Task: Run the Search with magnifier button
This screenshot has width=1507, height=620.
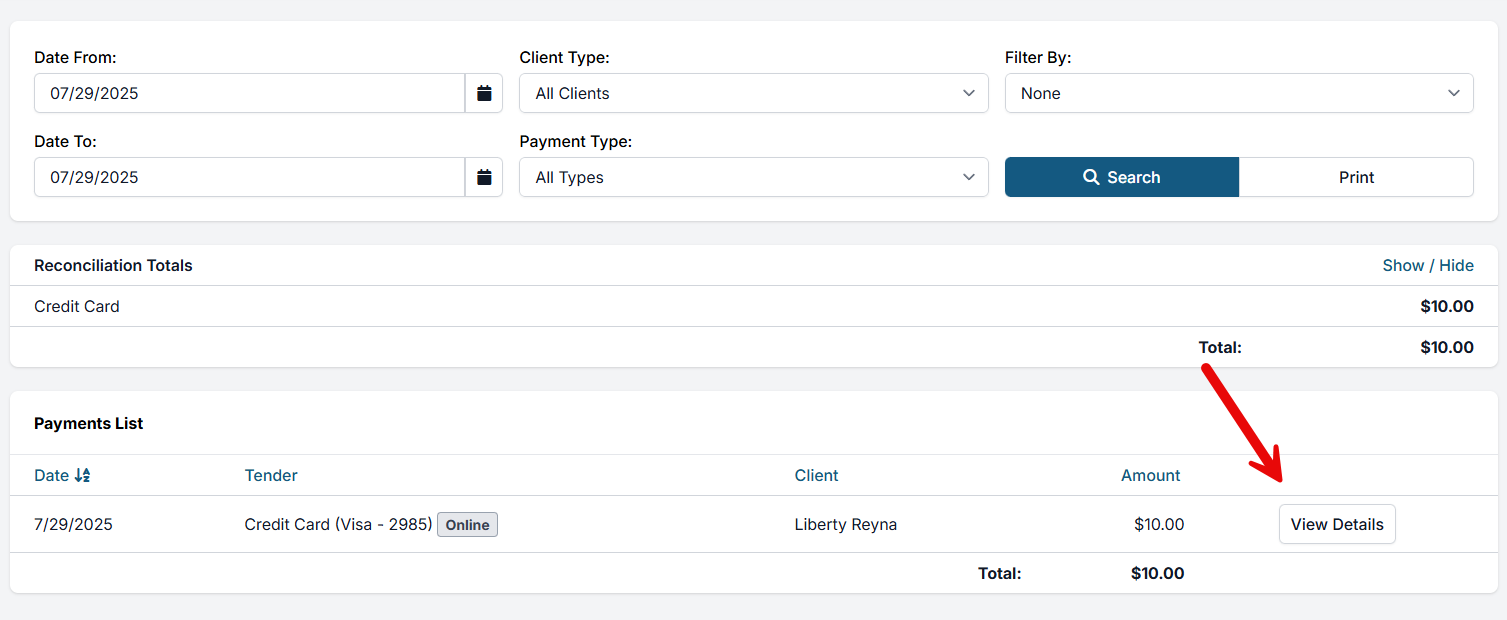Action: 1121,177
